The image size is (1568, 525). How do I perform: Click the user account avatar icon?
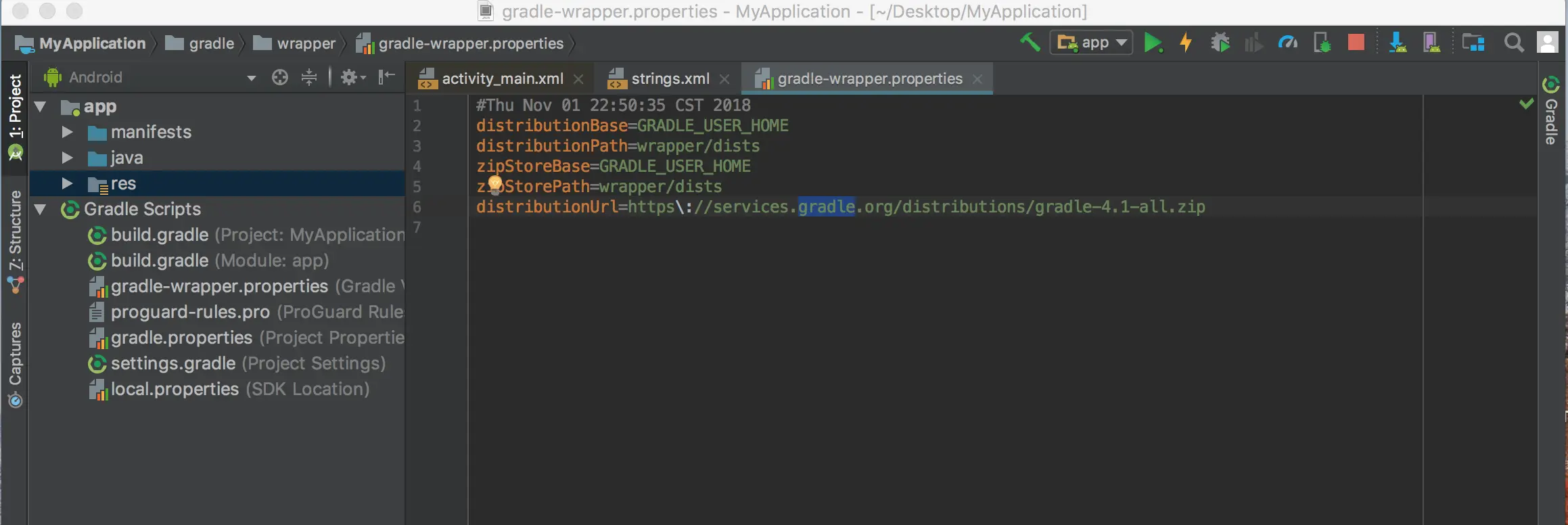tap(1548, 43)
